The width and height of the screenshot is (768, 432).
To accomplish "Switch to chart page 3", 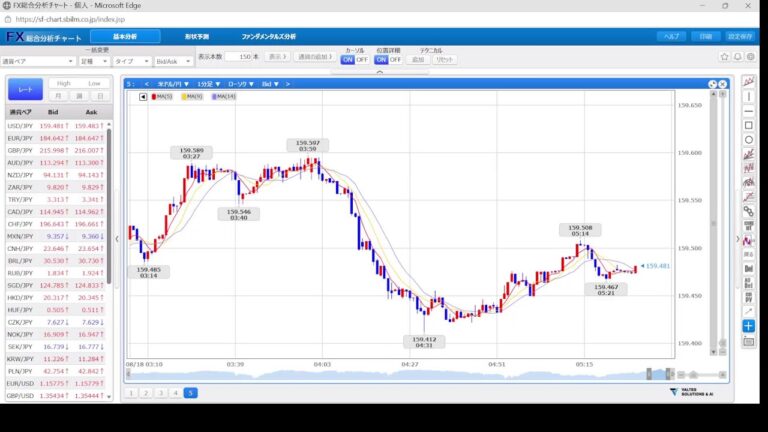I will coord(161,393).
